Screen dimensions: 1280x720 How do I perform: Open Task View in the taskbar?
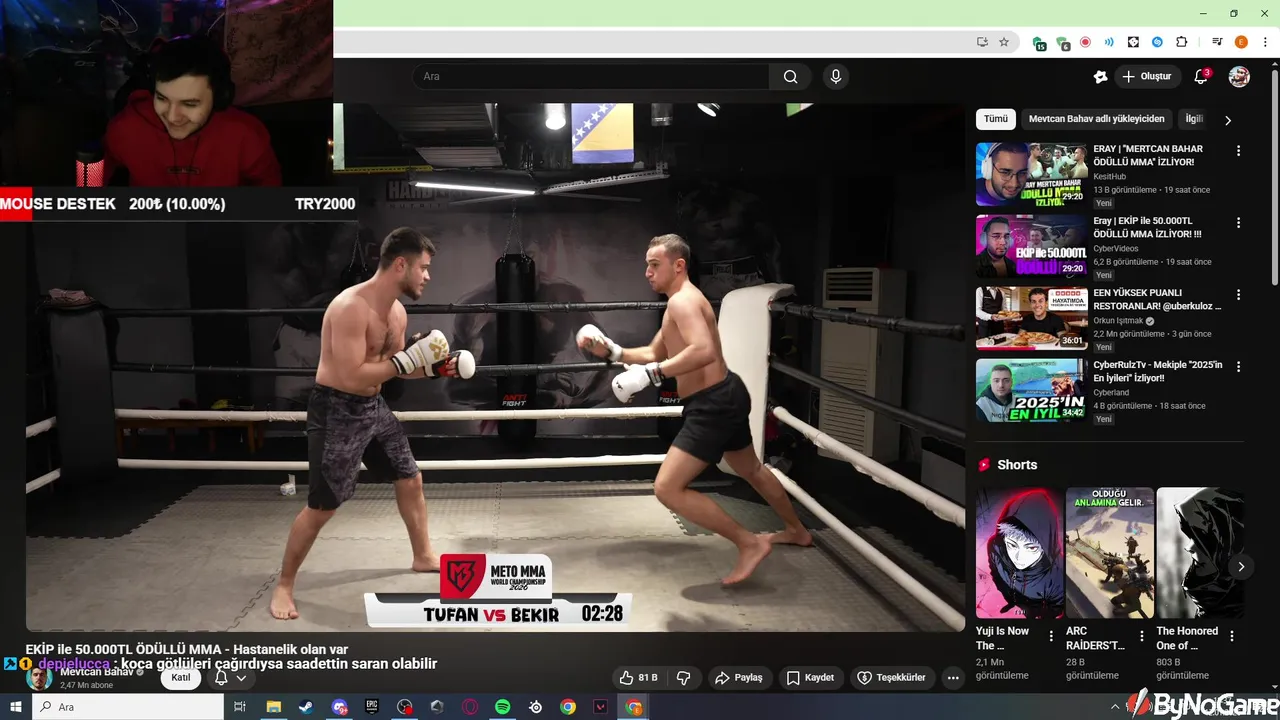(240, 707)
